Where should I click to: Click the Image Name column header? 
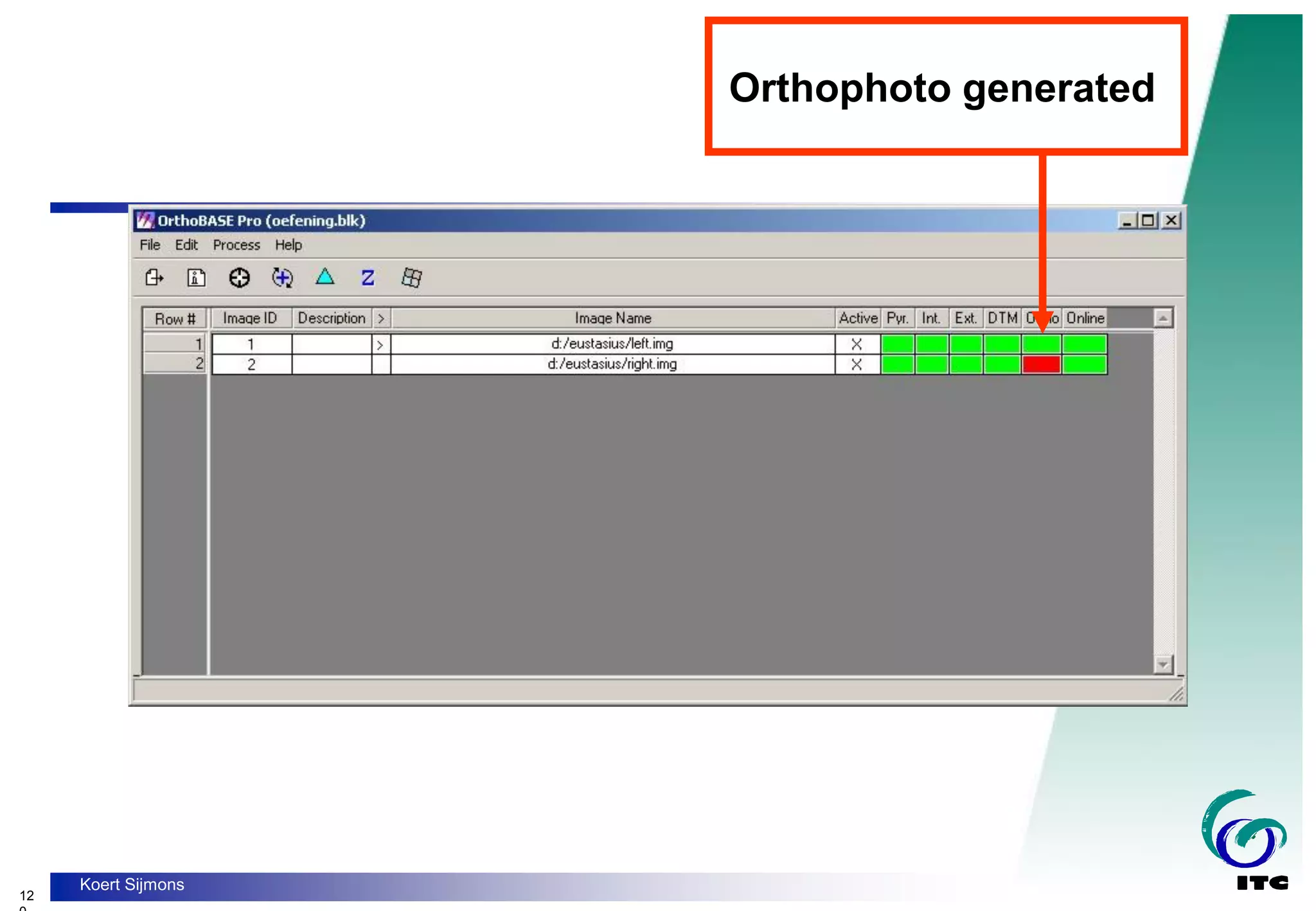pos(612,318)
